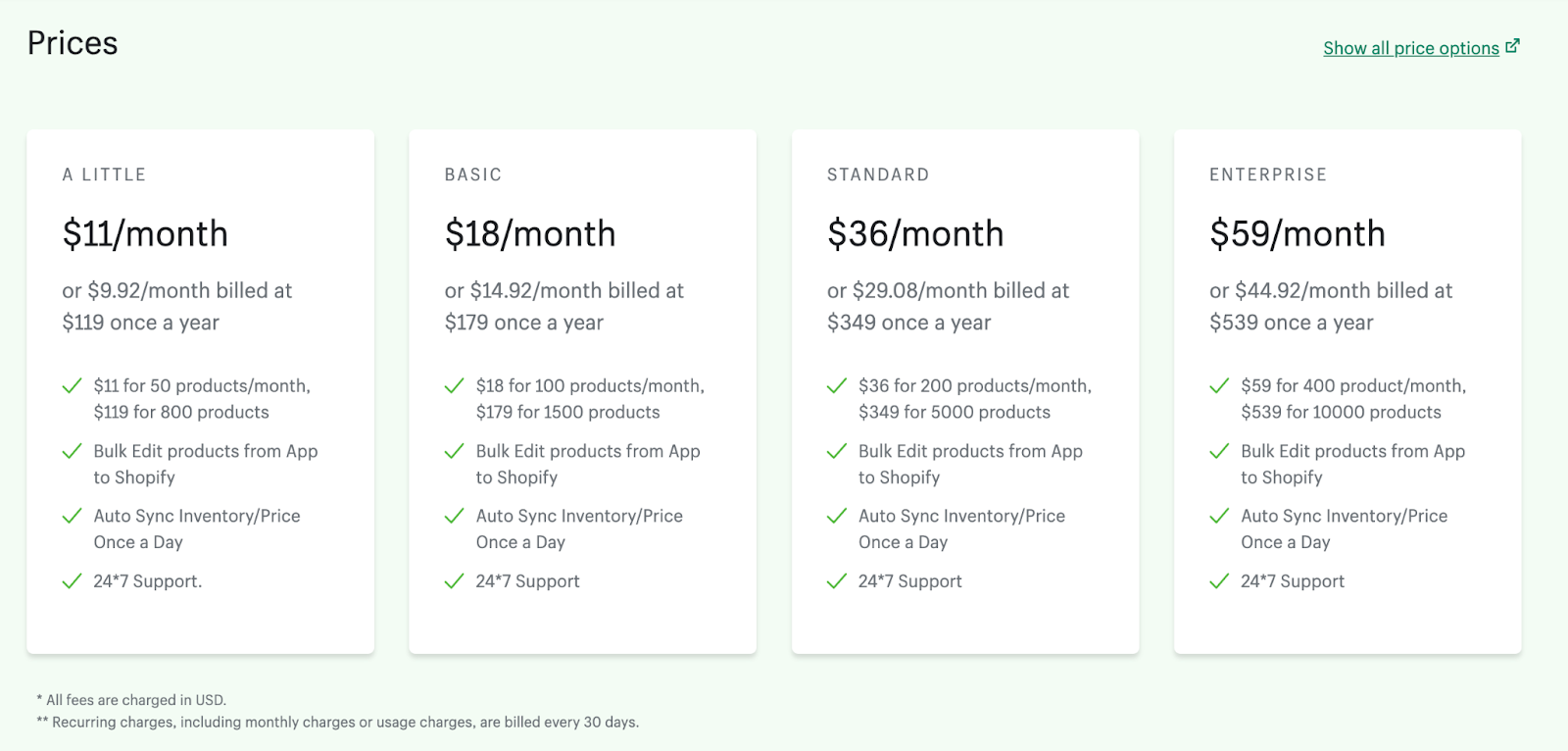This screenshot has height=751, width=1568.
Task: Select the A LITTLE plan heading
Action: (x=104, y=175)
